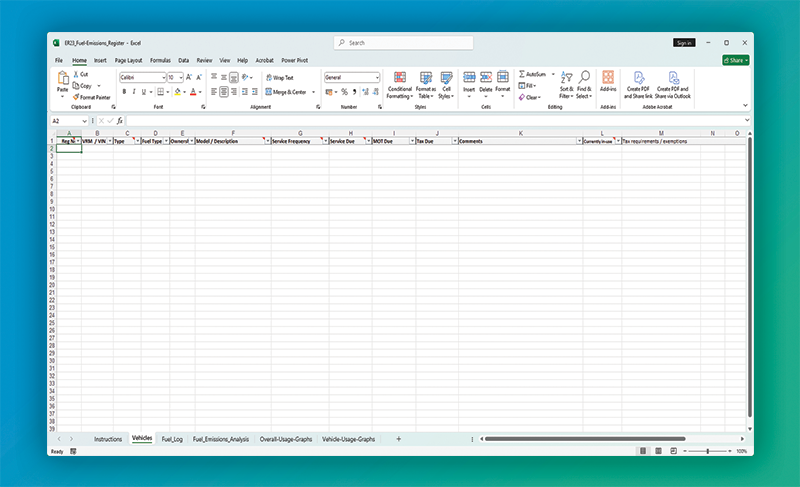Open the Add-ins pane

coord(608,79)
